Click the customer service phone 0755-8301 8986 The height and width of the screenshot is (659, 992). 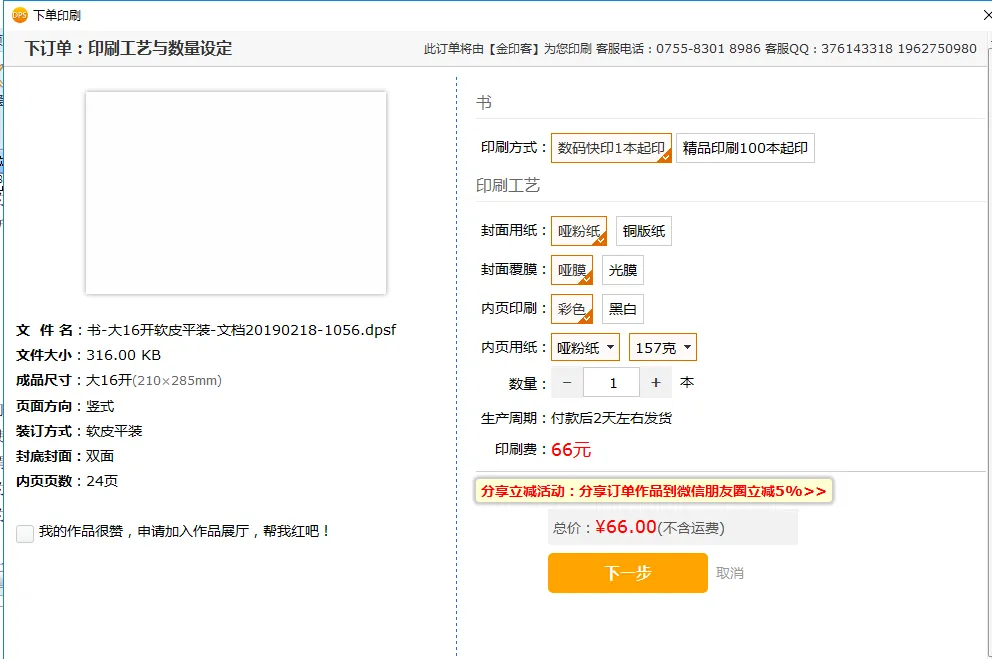(x=708, y=49)
